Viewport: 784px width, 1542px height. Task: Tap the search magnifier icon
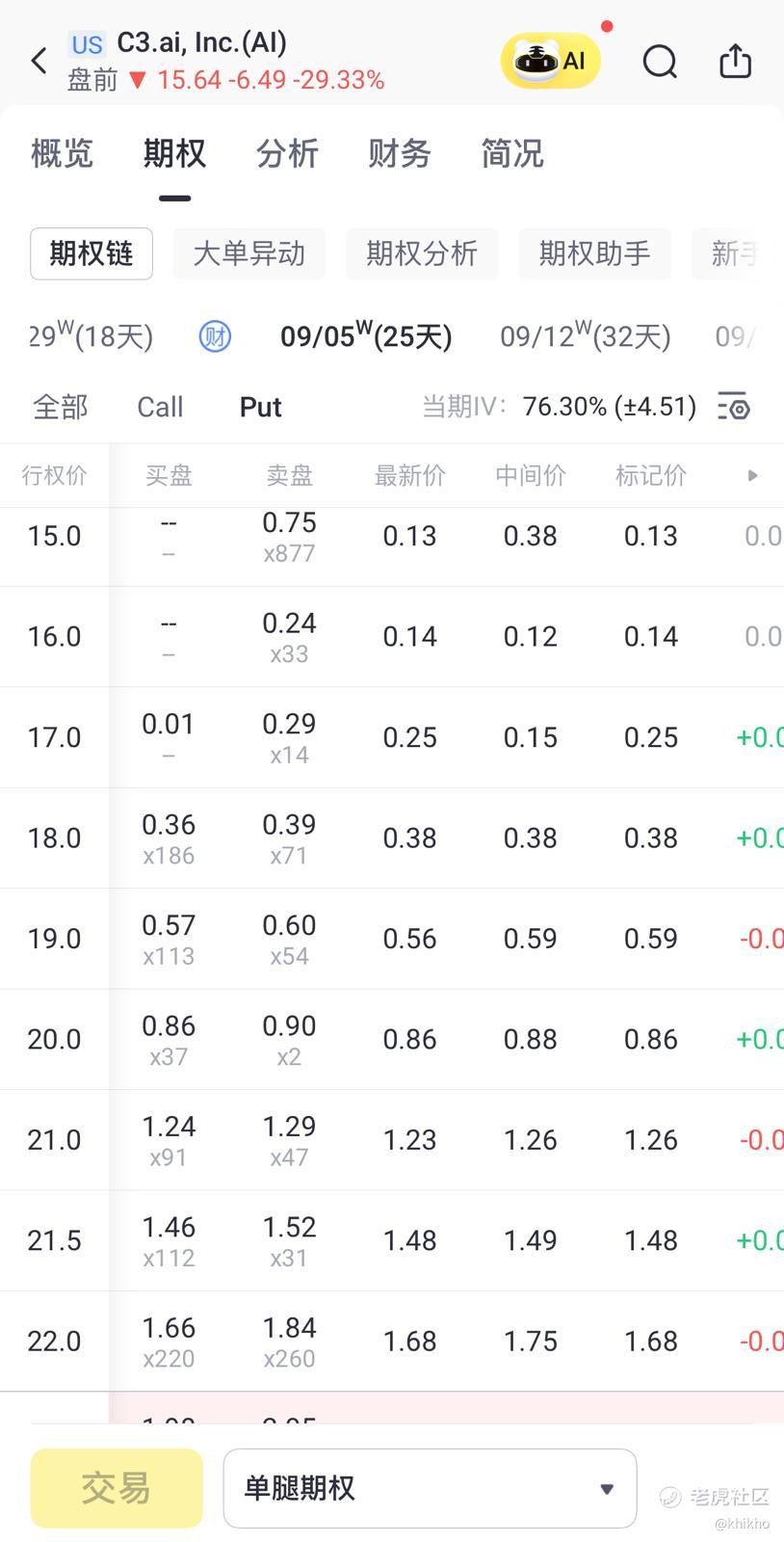click(x=660, y=62)
